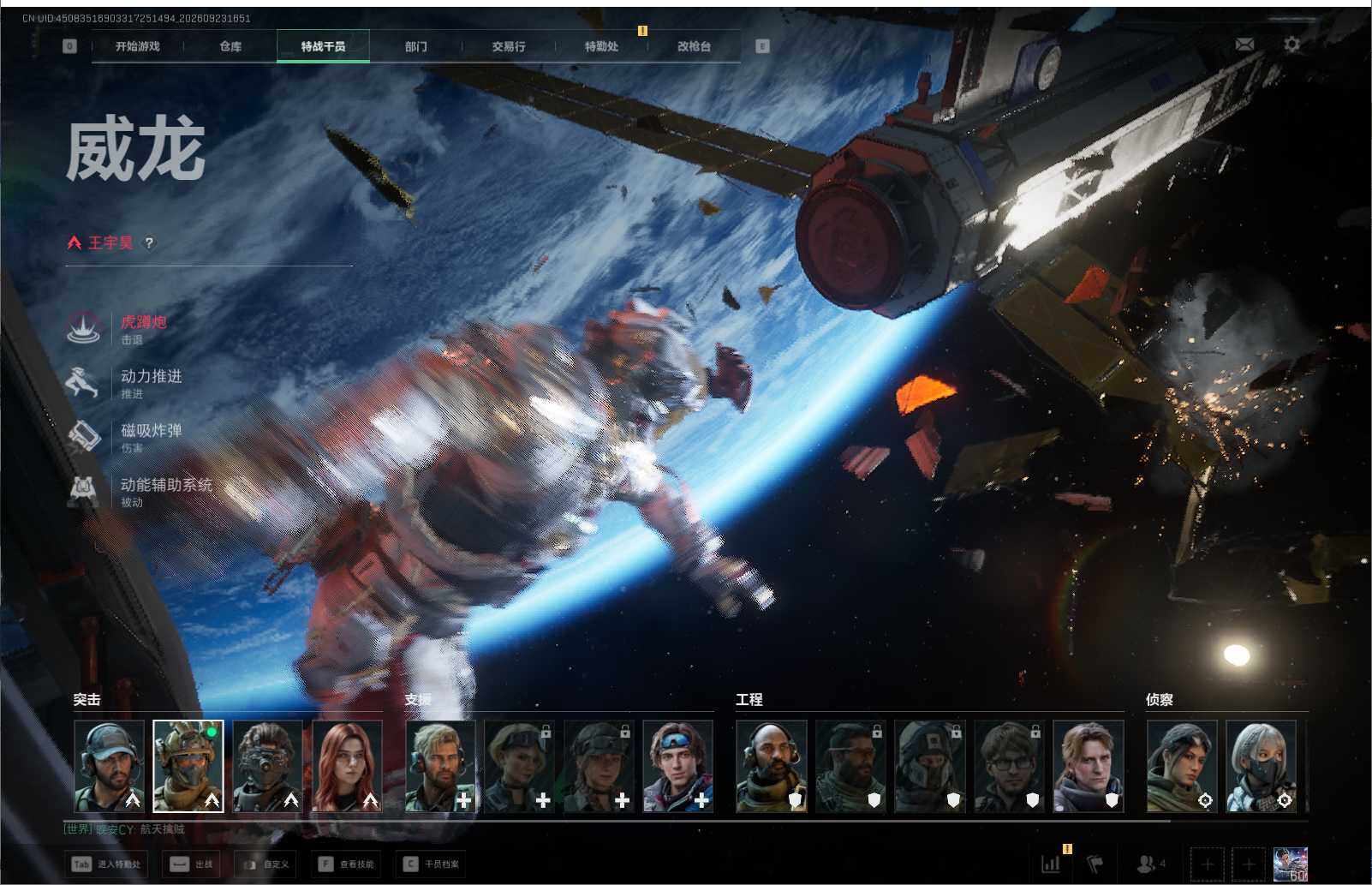The image size is (1372, 885).
Task: Open the 自定义 customize button
Action: (266, 864)
